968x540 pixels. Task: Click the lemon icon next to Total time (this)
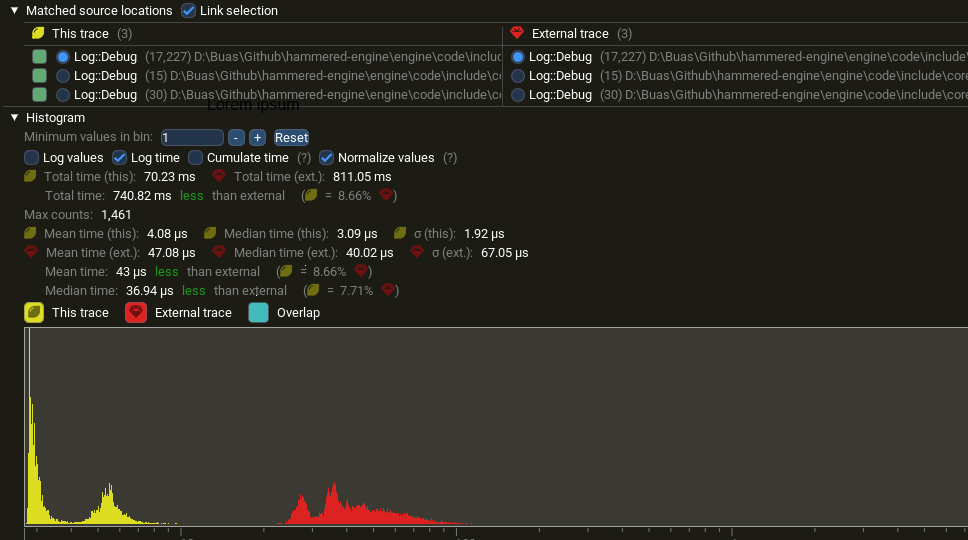(x=32, y=177)
